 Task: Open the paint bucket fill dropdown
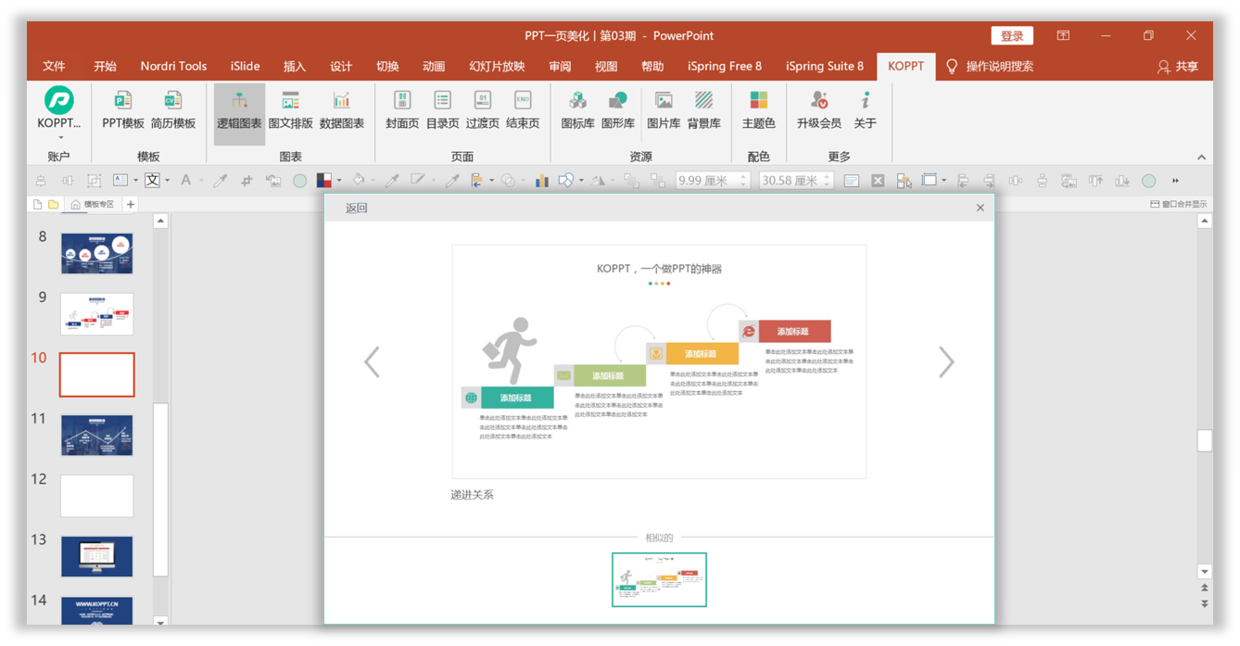[x=372, y=181]
